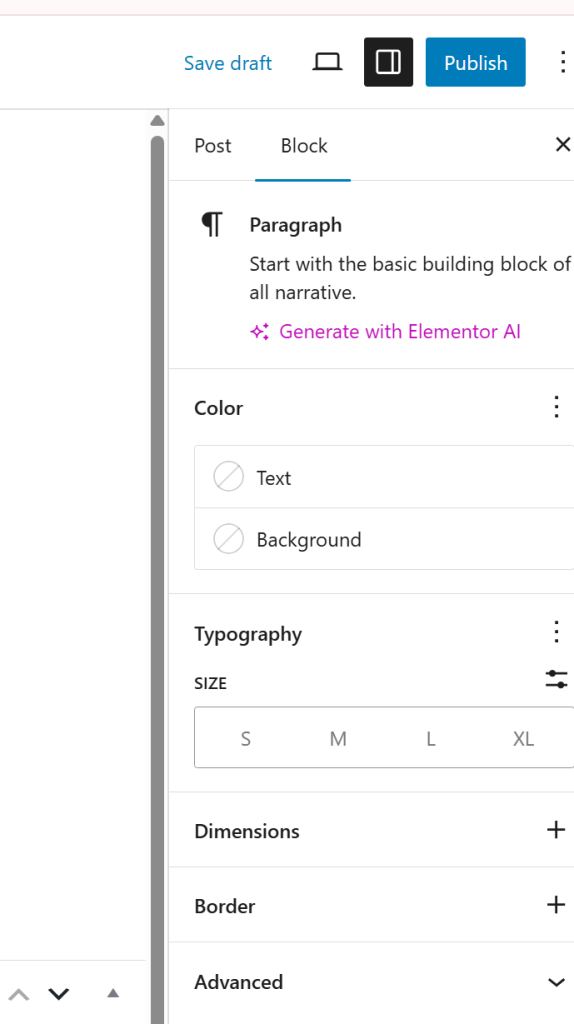Choose the XL font size option
The height and width of the screenshot is (1024, 574).
(x=523, y=739)
